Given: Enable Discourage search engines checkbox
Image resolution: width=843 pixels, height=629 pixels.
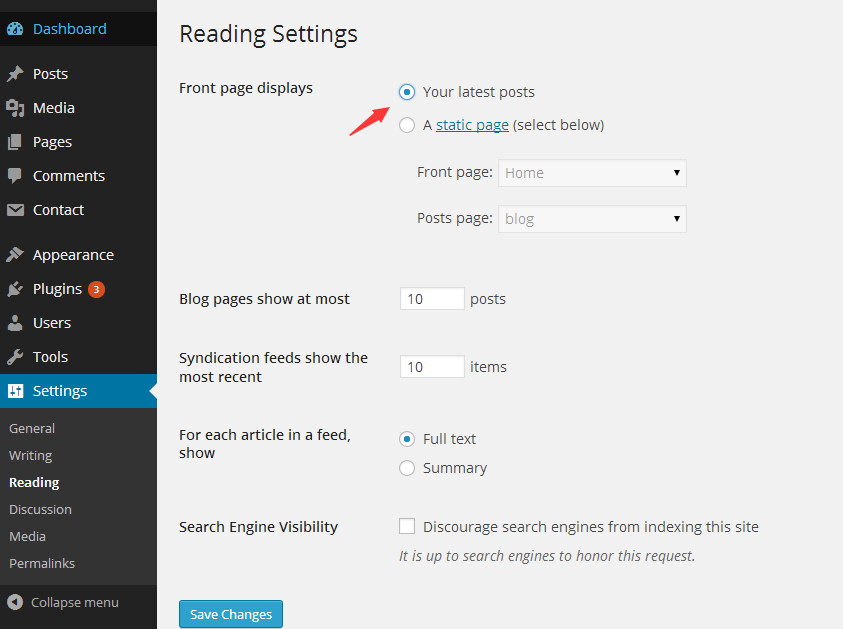Looking at the screenshot, I should [407, 526].
